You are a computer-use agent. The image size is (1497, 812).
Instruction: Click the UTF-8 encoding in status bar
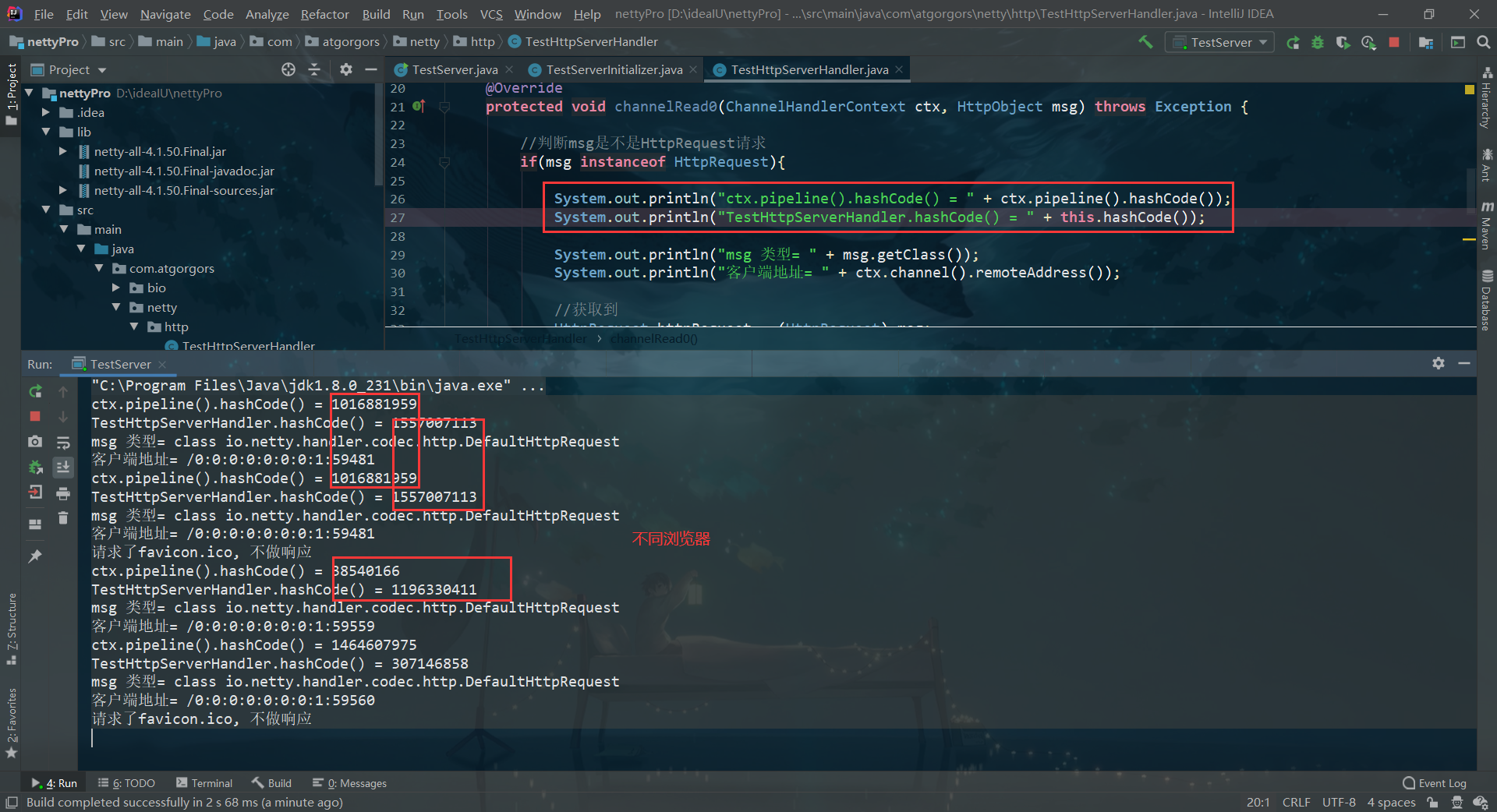click(x=1339, y=802)
